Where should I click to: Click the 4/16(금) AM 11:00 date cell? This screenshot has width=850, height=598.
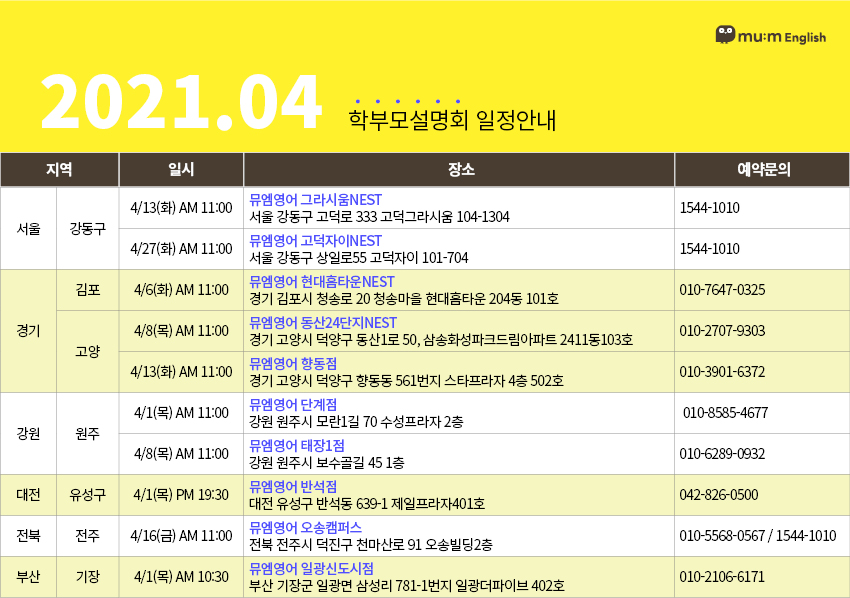click(181, 536)
